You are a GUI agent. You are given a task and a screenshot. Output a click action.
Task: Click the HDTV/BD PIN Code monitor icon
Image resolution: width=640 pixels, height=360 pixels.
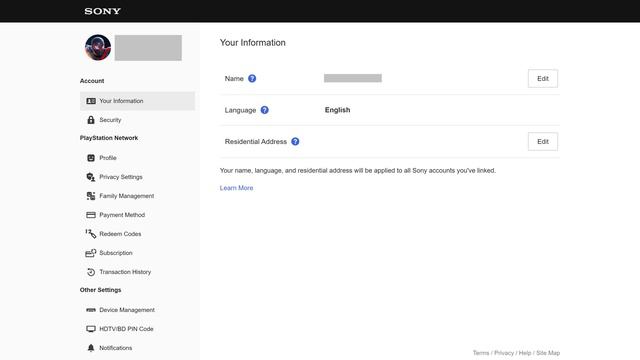click(x=91, y=329)
